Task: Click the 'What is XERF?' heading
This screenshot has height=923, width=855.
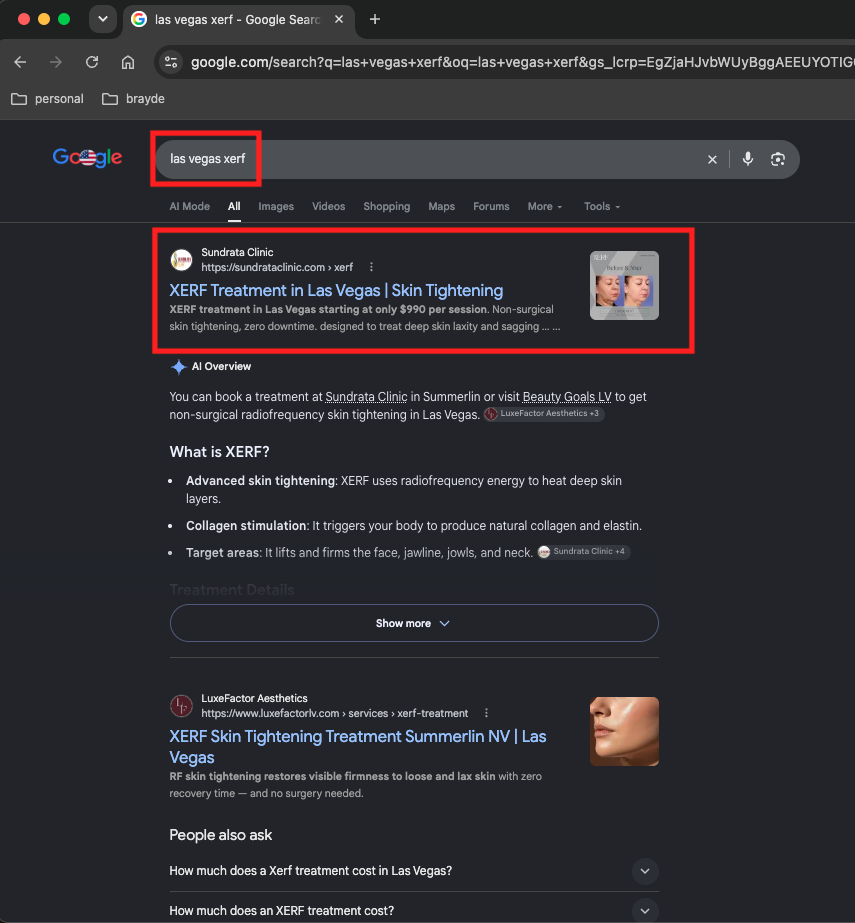Action: tap(220, 452)
